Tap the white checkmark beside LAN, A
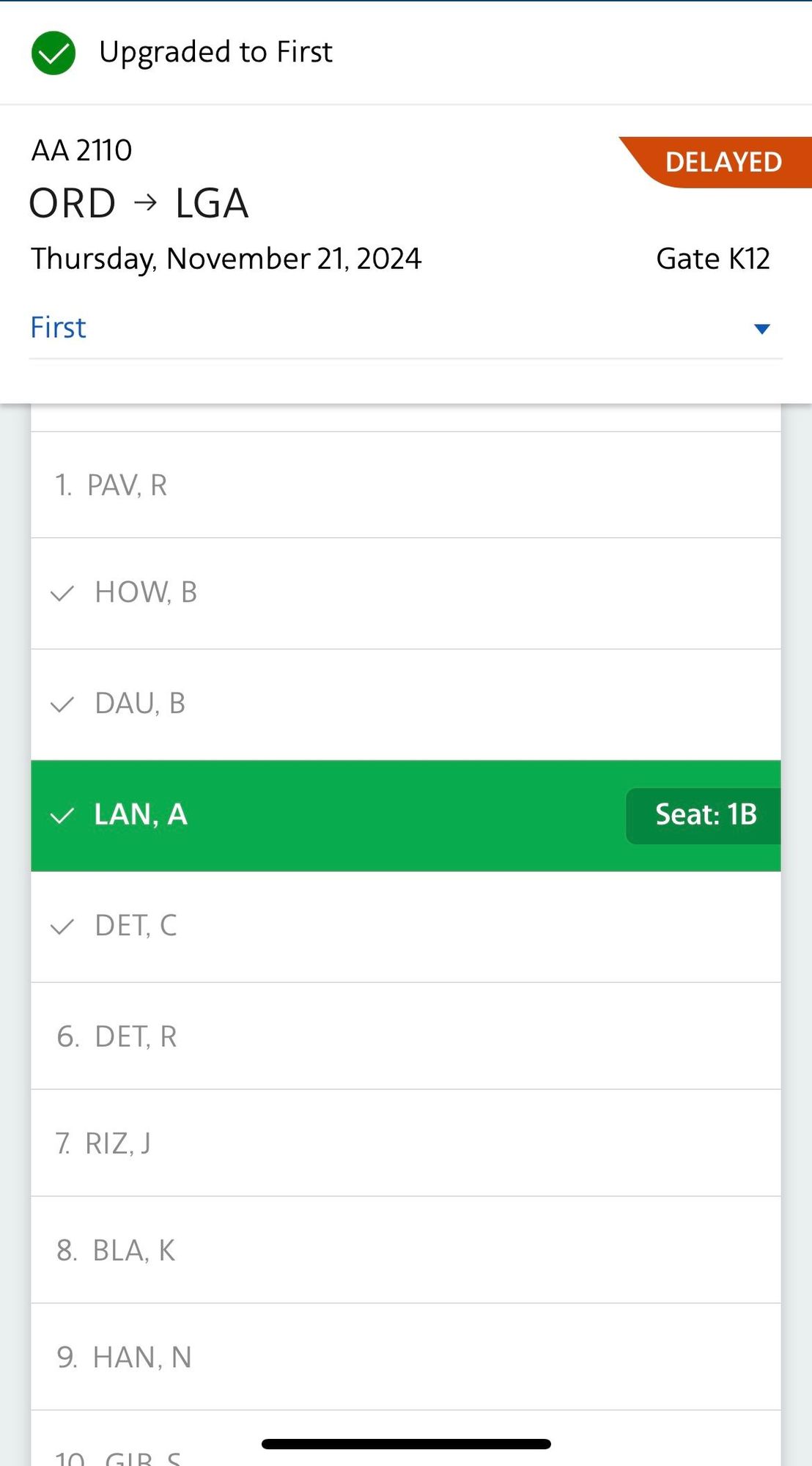 point(62,815)
